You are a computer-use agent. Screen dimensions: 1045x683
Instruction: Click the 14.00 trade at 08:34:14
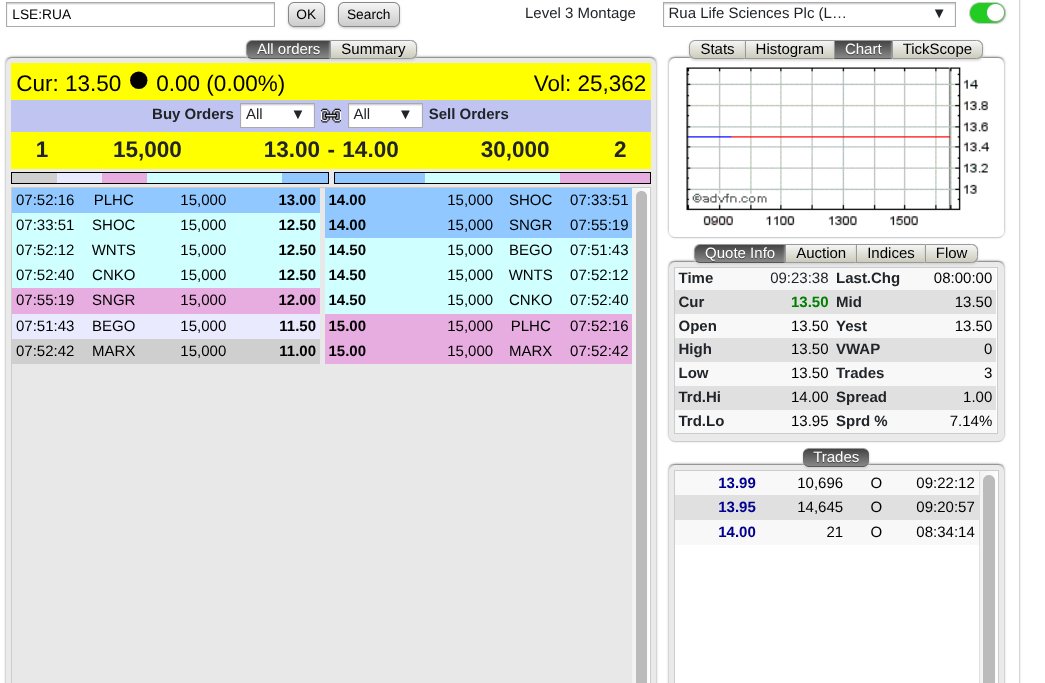point(826,532)
